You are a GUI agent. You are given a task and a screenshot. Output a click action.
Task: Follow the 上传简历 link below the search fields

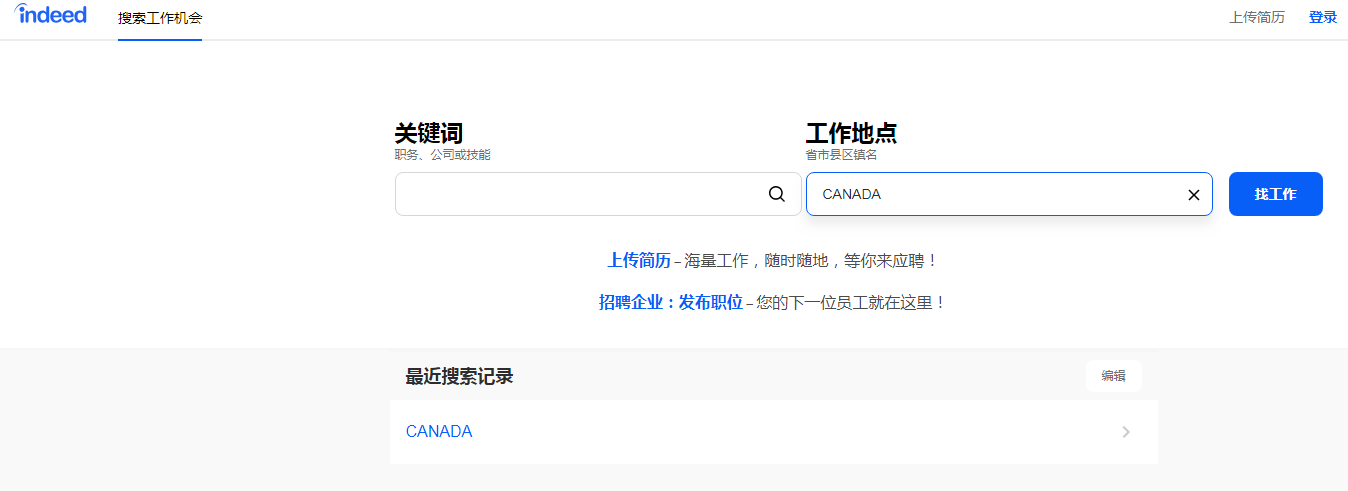point(639,260)
